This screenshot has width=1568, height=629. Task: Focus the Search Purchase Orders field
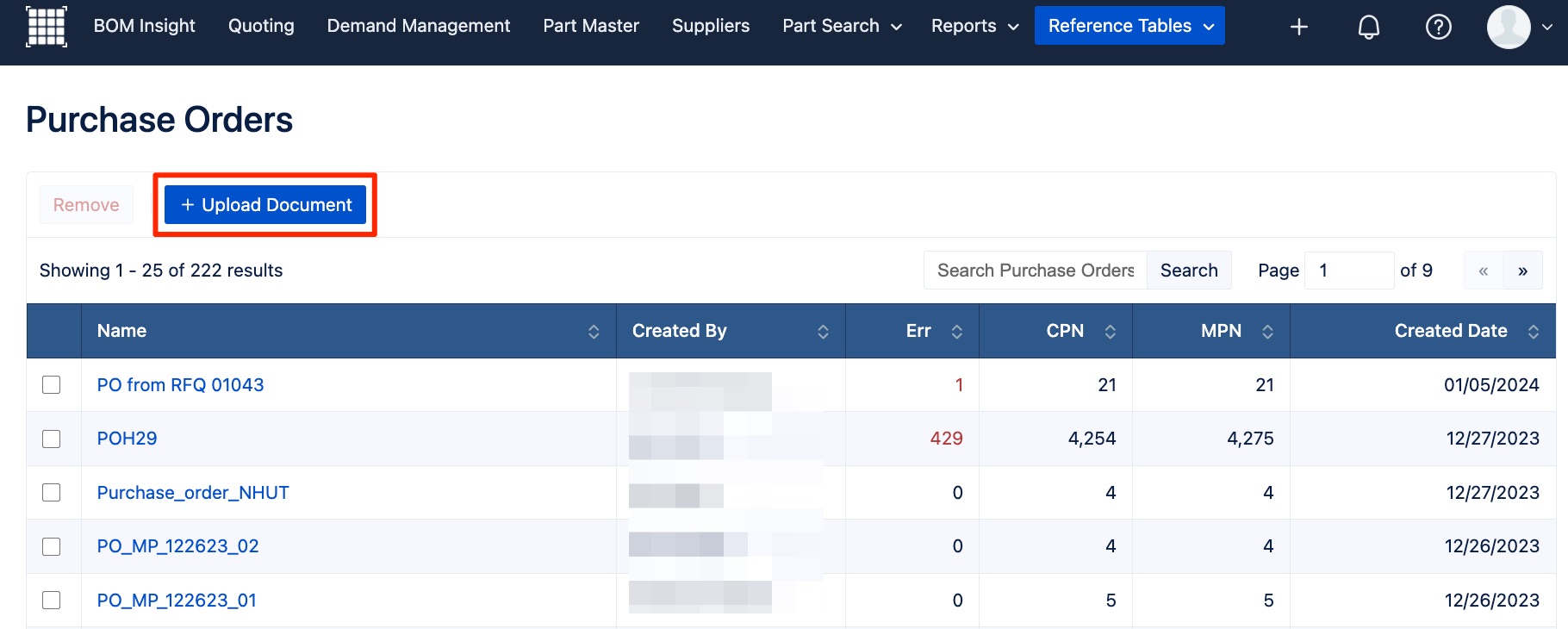pyautogui.click(x=1036, y=271)
